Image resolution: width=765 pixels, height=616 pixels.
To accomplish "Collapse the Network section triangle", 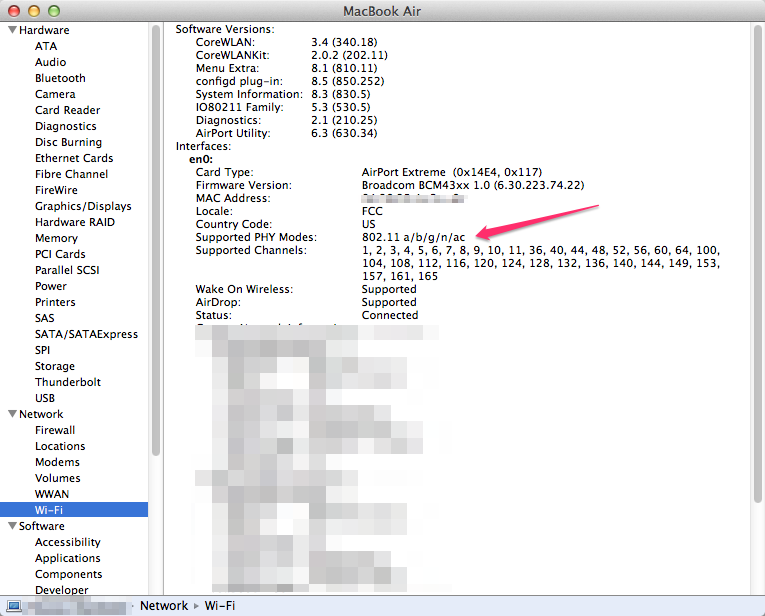I will [x=13, y=414].
